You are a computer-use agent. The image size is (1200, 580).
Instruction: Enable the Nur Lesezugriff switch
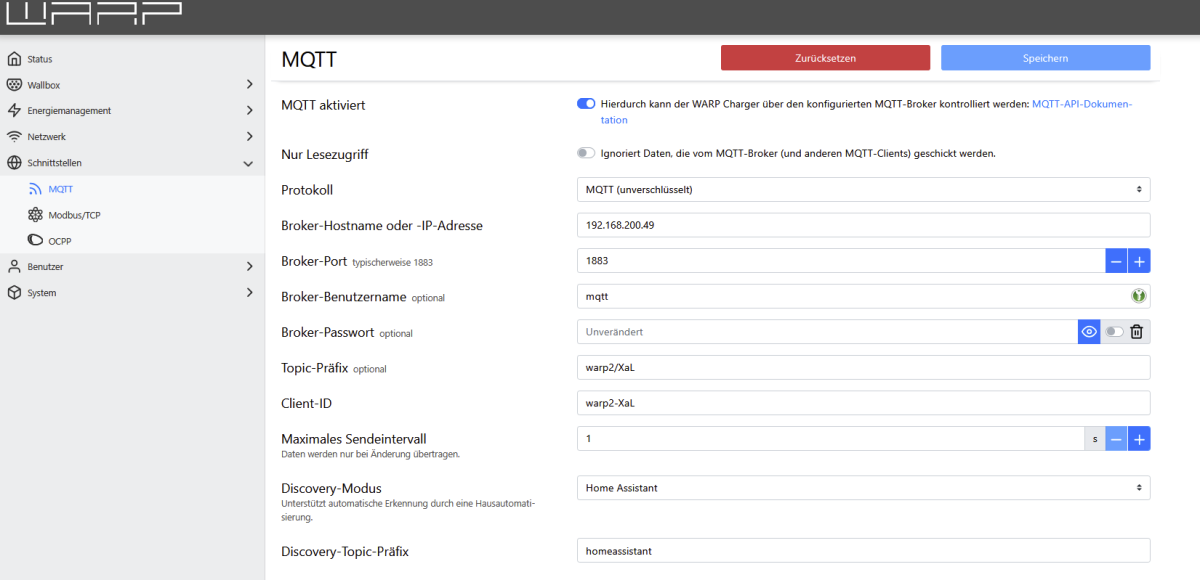[x=586, y=154]
